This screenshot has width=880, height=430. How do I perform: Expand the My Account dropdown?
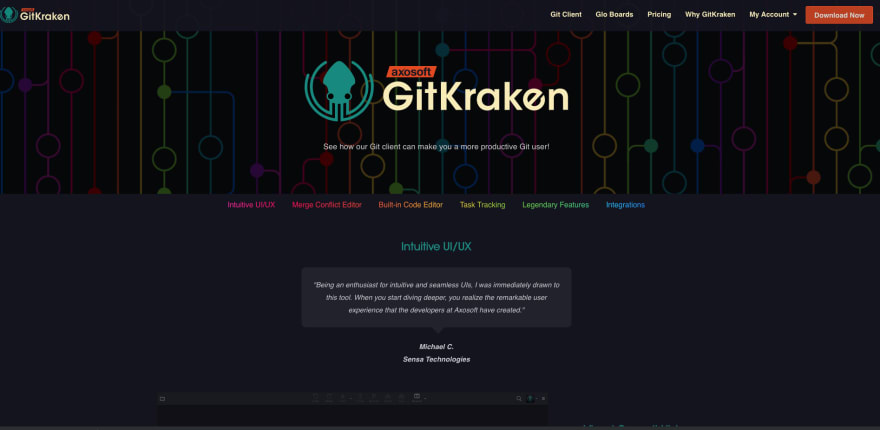[x=773, y=15]
